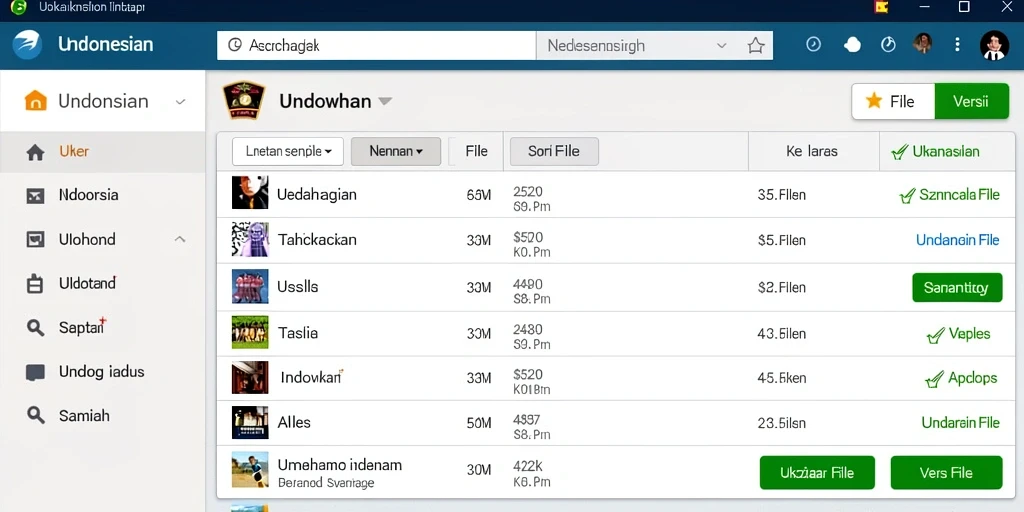Click the Uldotand briefcase icon in sidebar
This screenshot has height=512, width=1024.
point(35,283)
